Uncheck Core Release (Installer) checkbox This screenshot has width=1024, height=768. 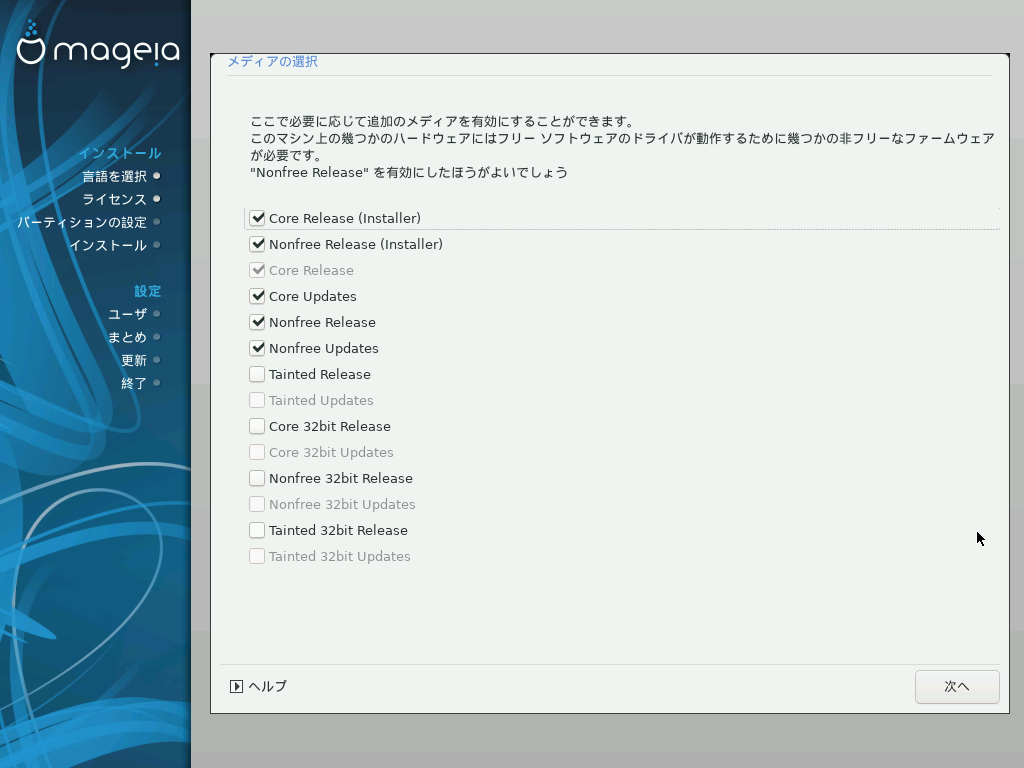coord(257,218)
